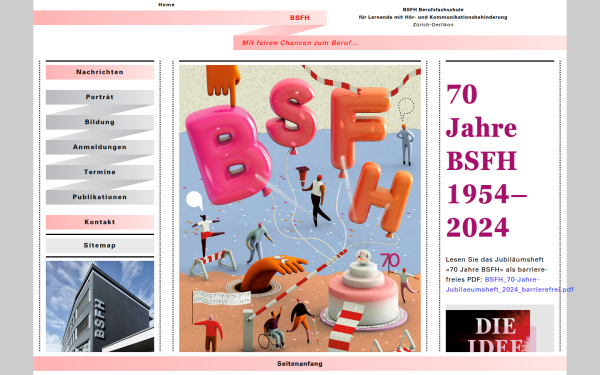Click the '70 Jahre BSFH 1954–2024' heading

486,161
